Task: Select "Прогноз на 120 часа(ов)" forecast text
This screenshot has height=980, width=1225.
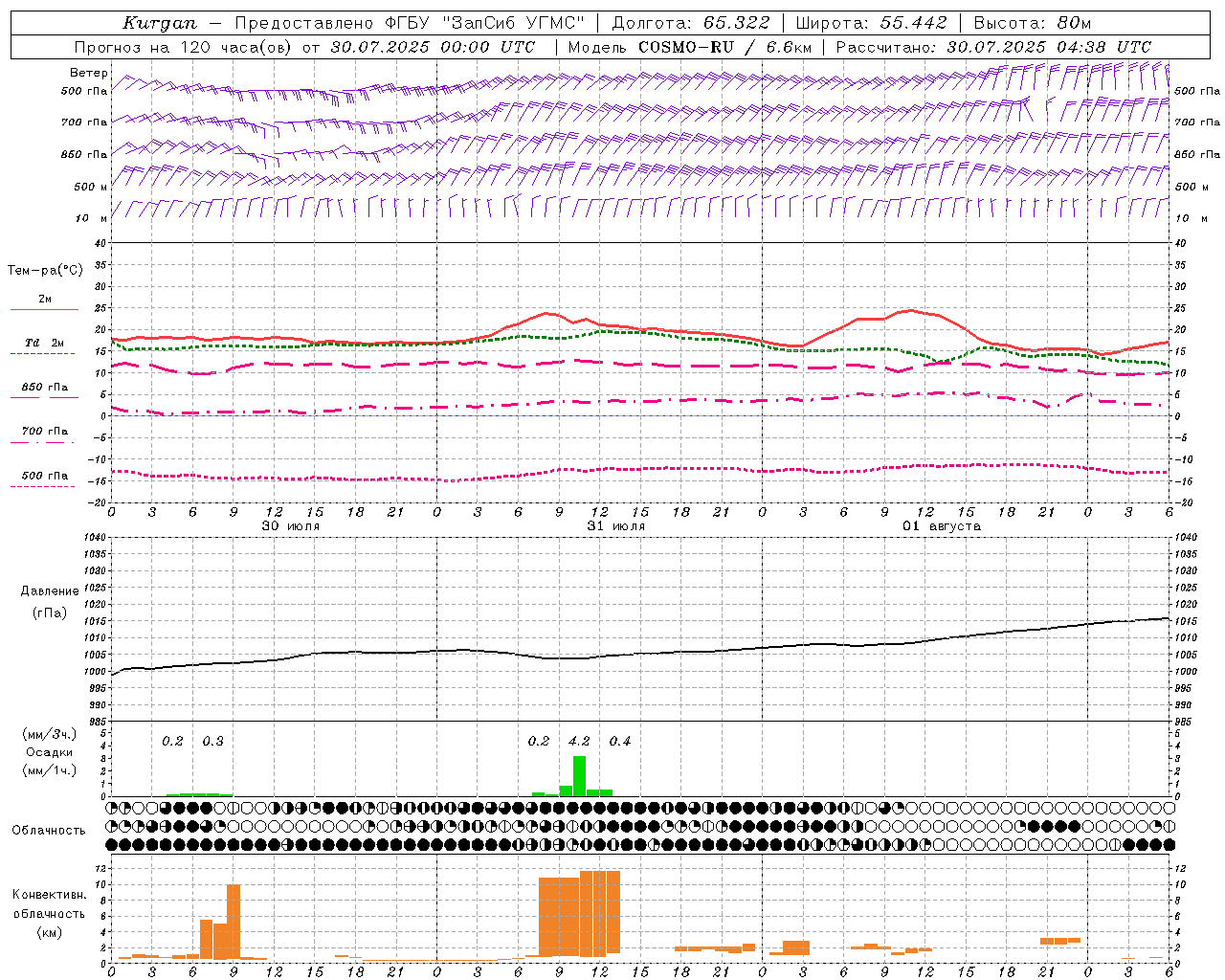Action: click(x=184, y=47)
